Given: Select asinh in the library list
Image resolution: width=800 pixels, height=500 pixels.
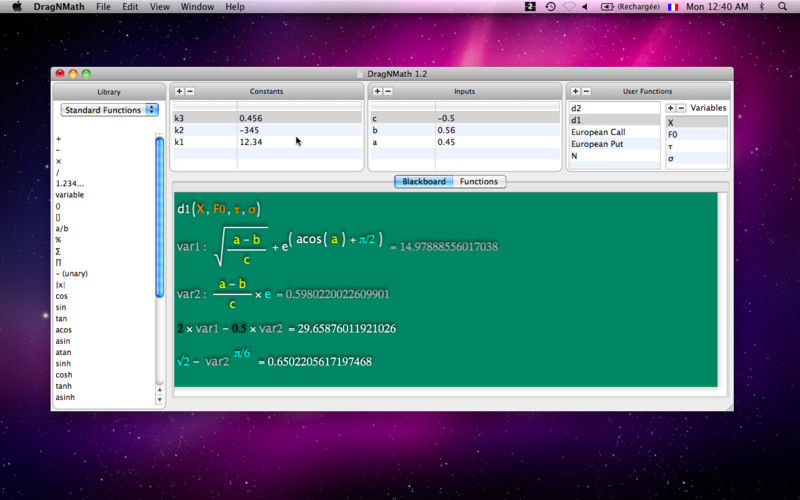Looking at the screenshot, I should 65,397.
